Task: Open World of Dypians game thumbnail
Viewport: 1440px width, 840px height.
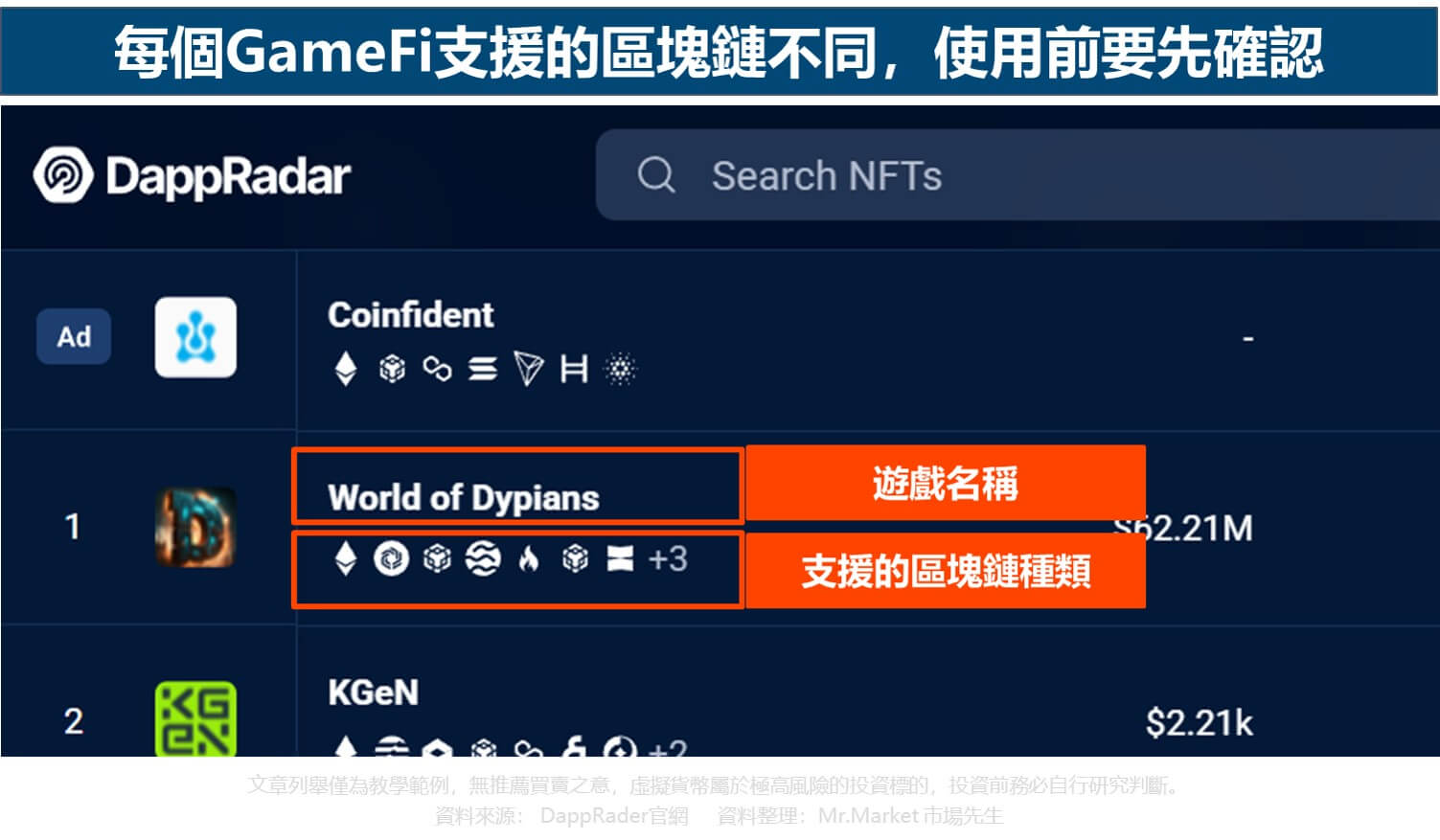Action: point(195,528)
